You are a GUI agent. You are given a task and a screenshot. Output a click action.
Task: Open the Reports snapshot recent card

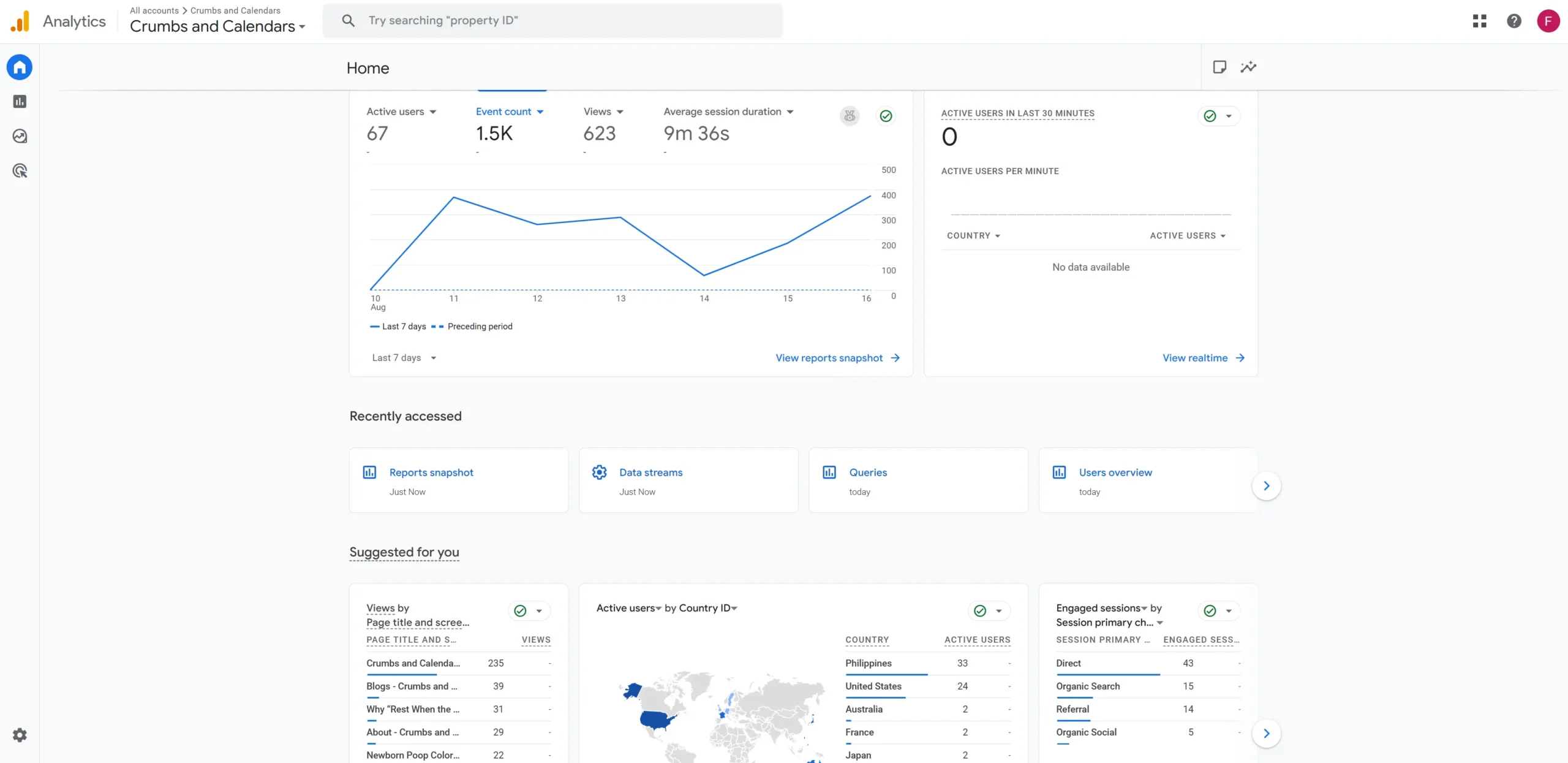(459, 480)
